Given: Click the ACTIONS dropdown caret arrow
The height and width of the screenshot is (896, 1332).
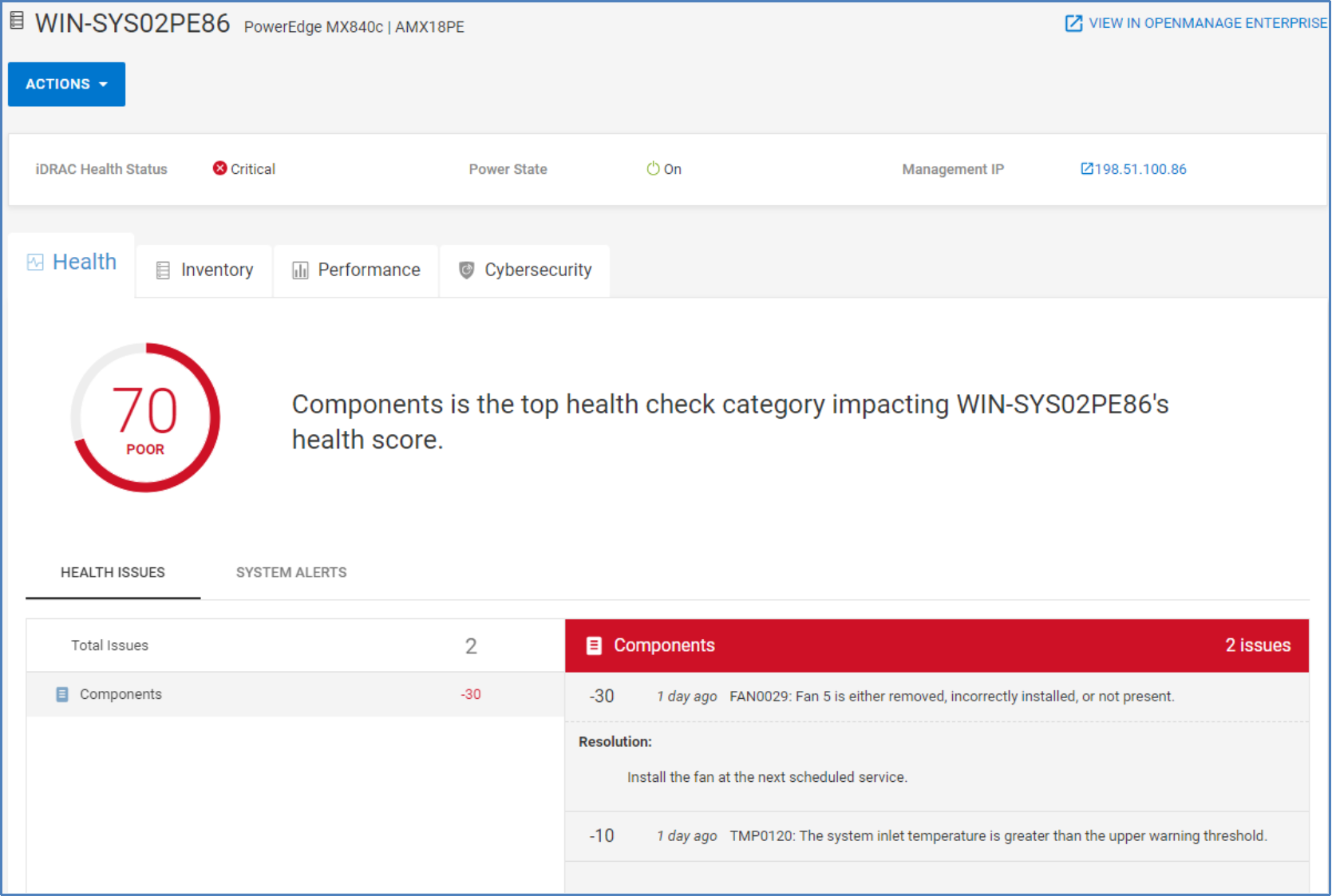Looking at the screenshot, I should click(103, 85).
